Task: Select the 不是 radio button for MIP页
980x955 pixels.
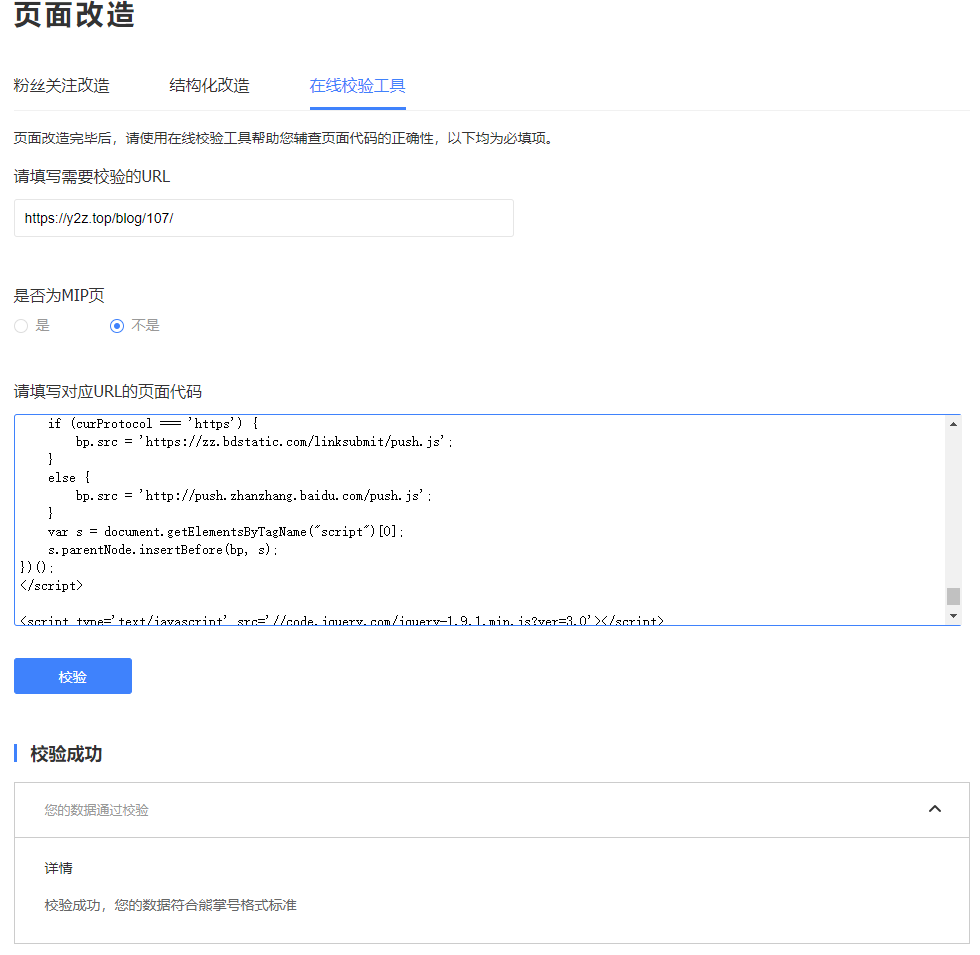Action: (x=117, y=326)
